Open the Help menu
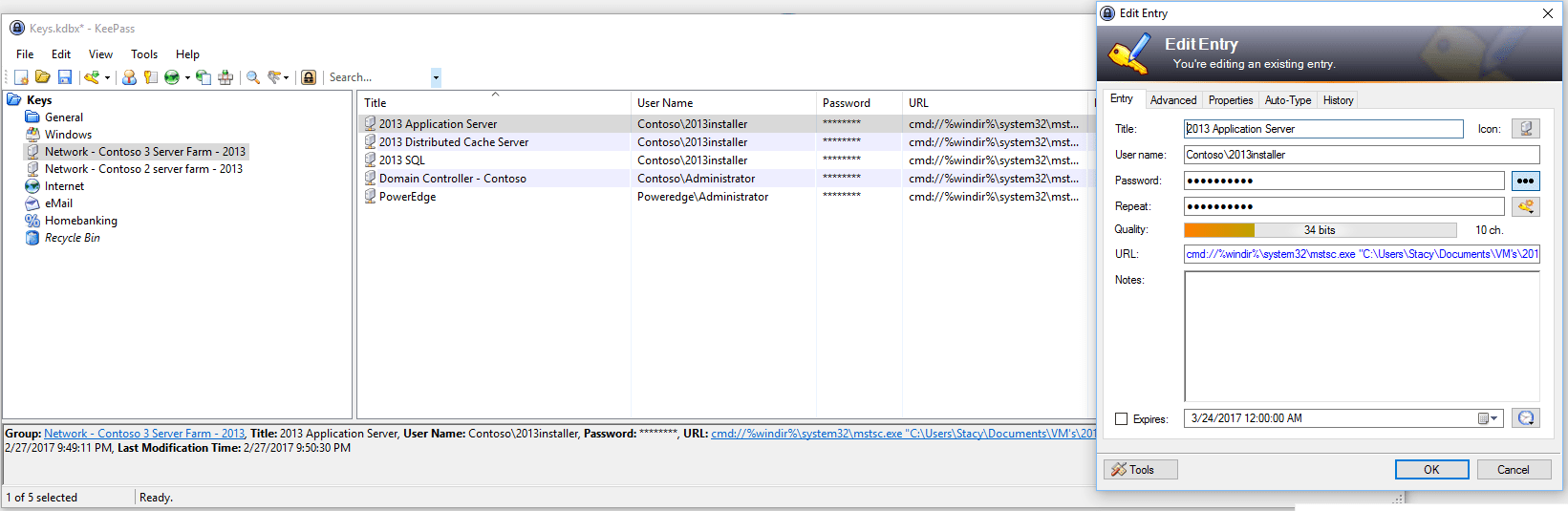The image size is (1568, 511). point(187,54)
